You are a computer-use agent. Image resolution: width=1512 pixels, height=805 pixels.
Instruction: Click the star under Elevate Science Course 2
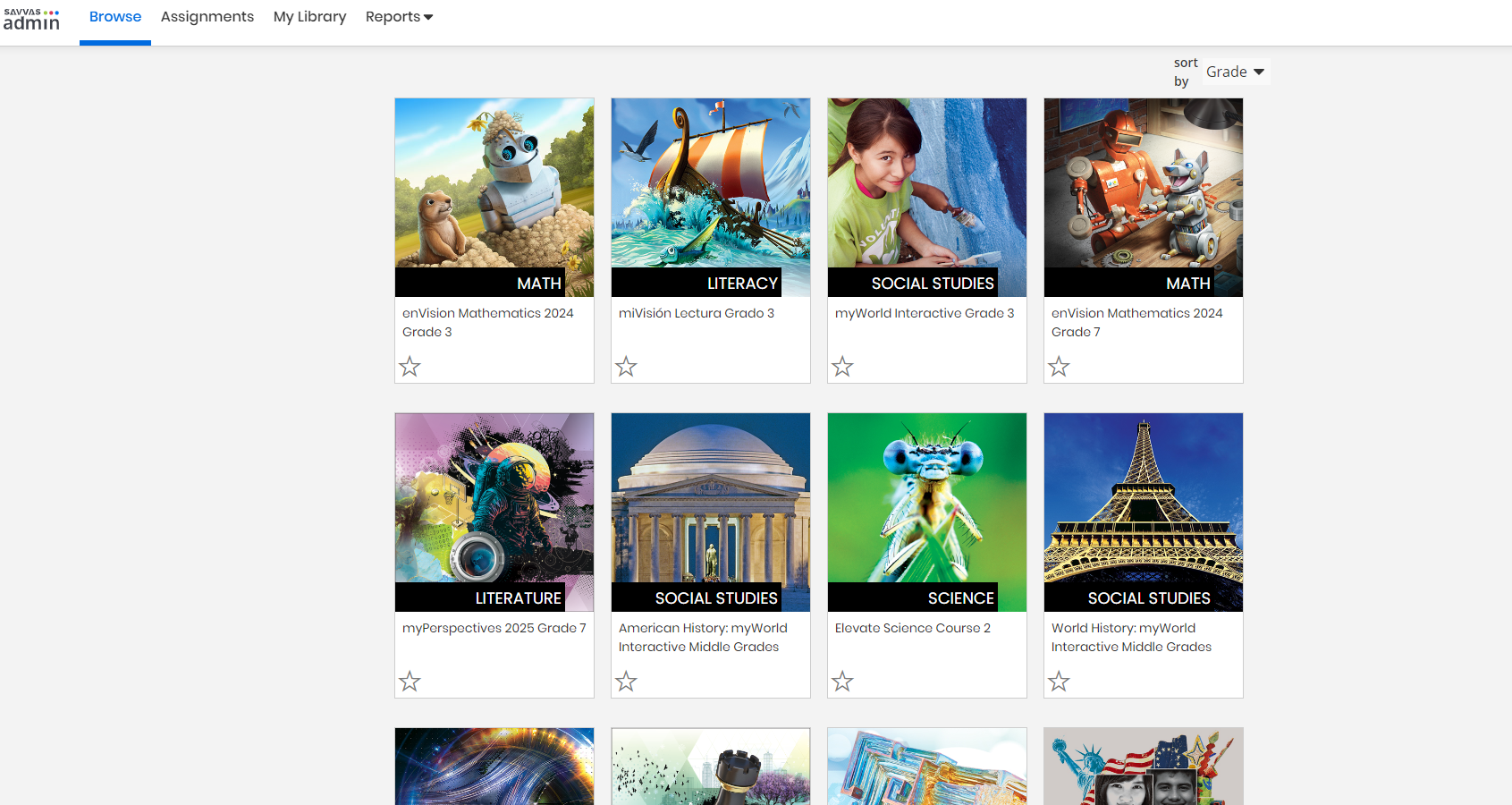point(842,682)
